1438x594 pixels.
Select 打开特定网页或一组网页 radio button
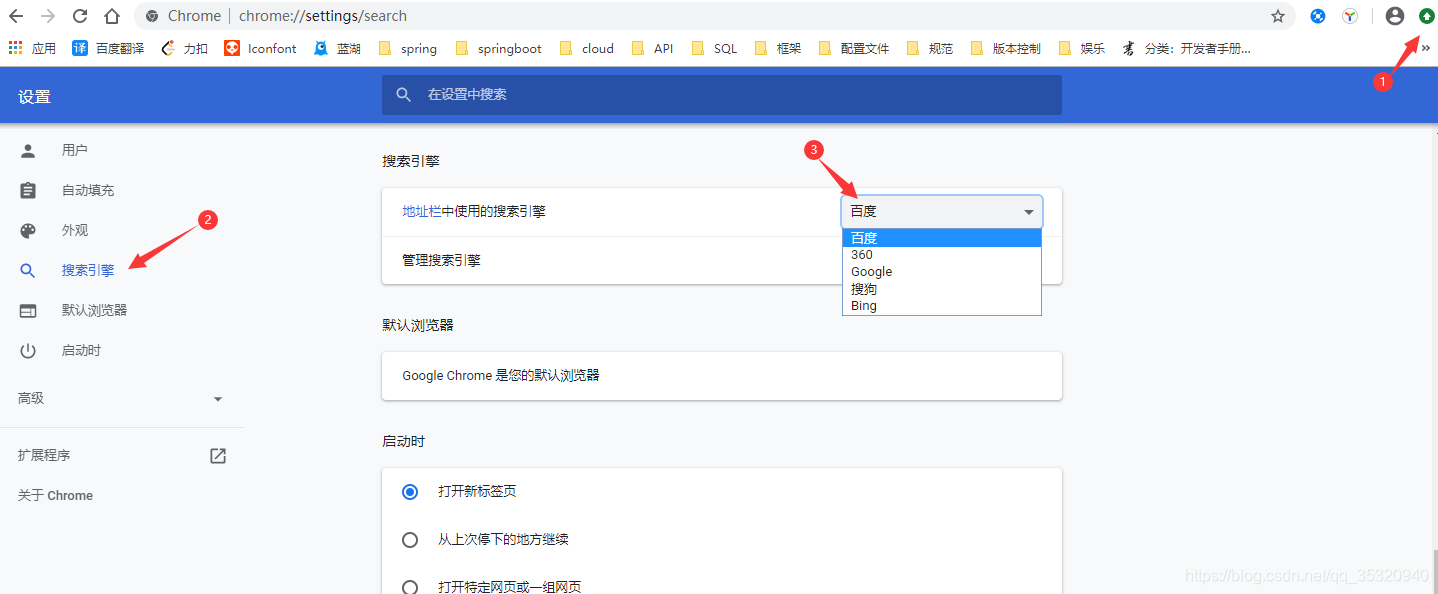click(x=409, y=587)
